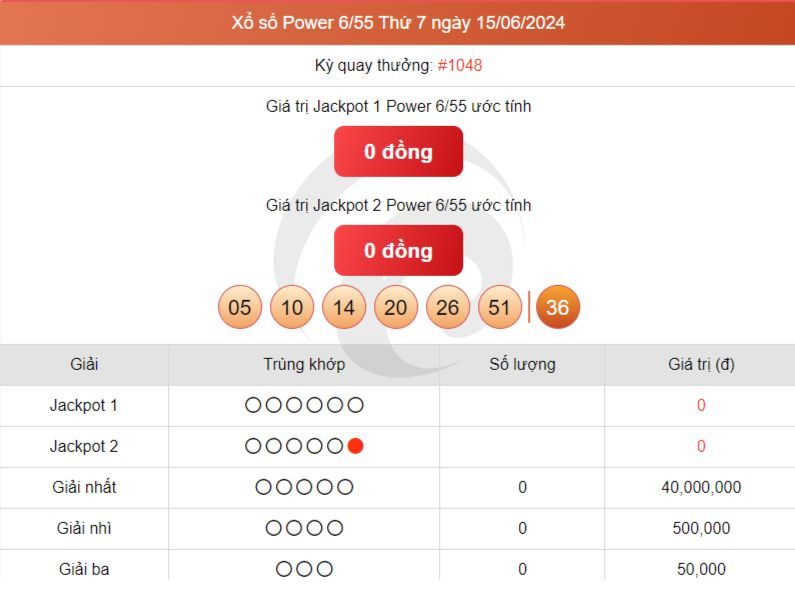Click the Giá trị (đ) column header

[x=701, y=364]
